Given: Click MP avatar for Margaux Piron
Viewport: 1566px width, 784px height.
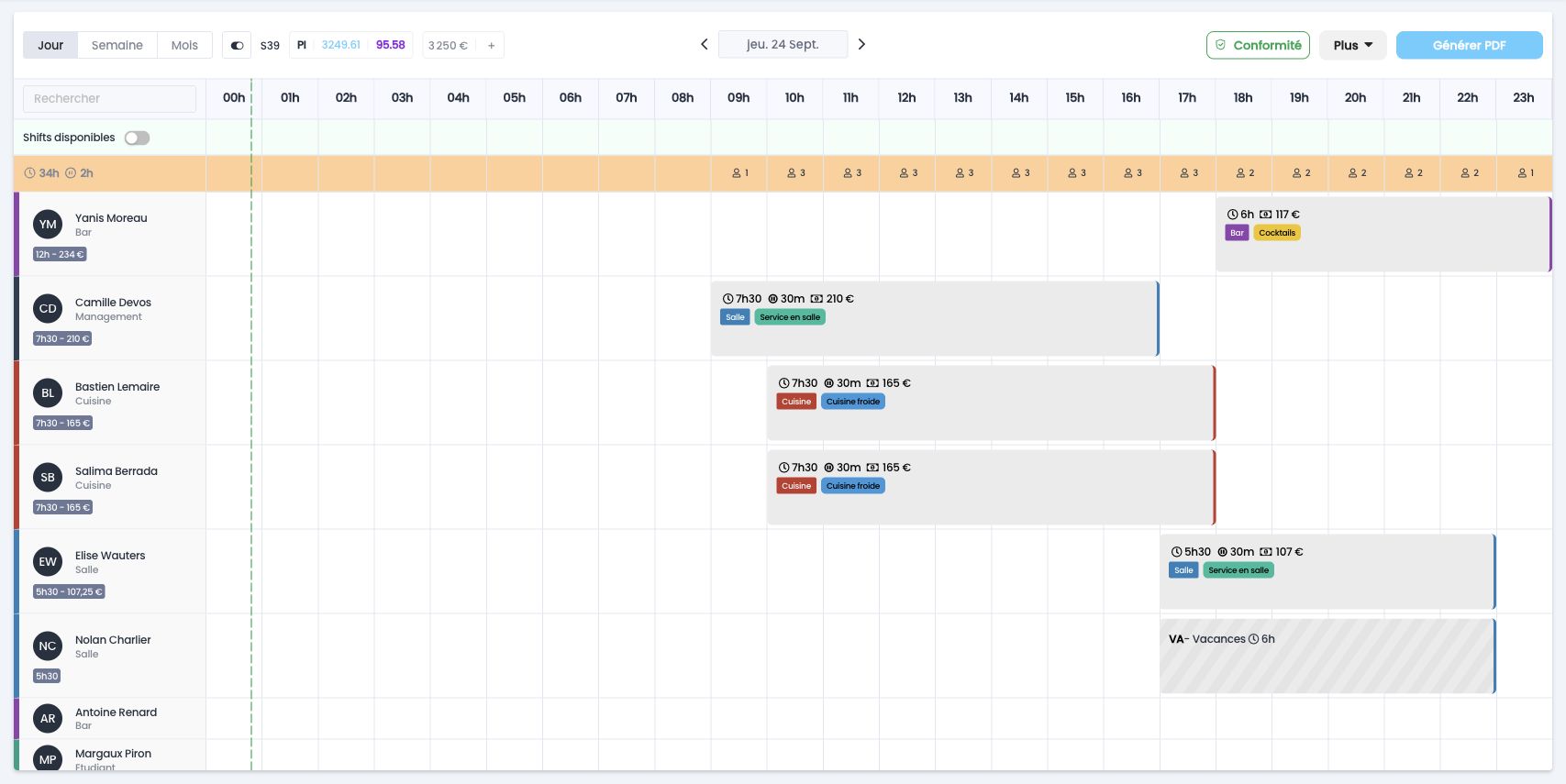Looking at the screenshot, I should [48, 759].
